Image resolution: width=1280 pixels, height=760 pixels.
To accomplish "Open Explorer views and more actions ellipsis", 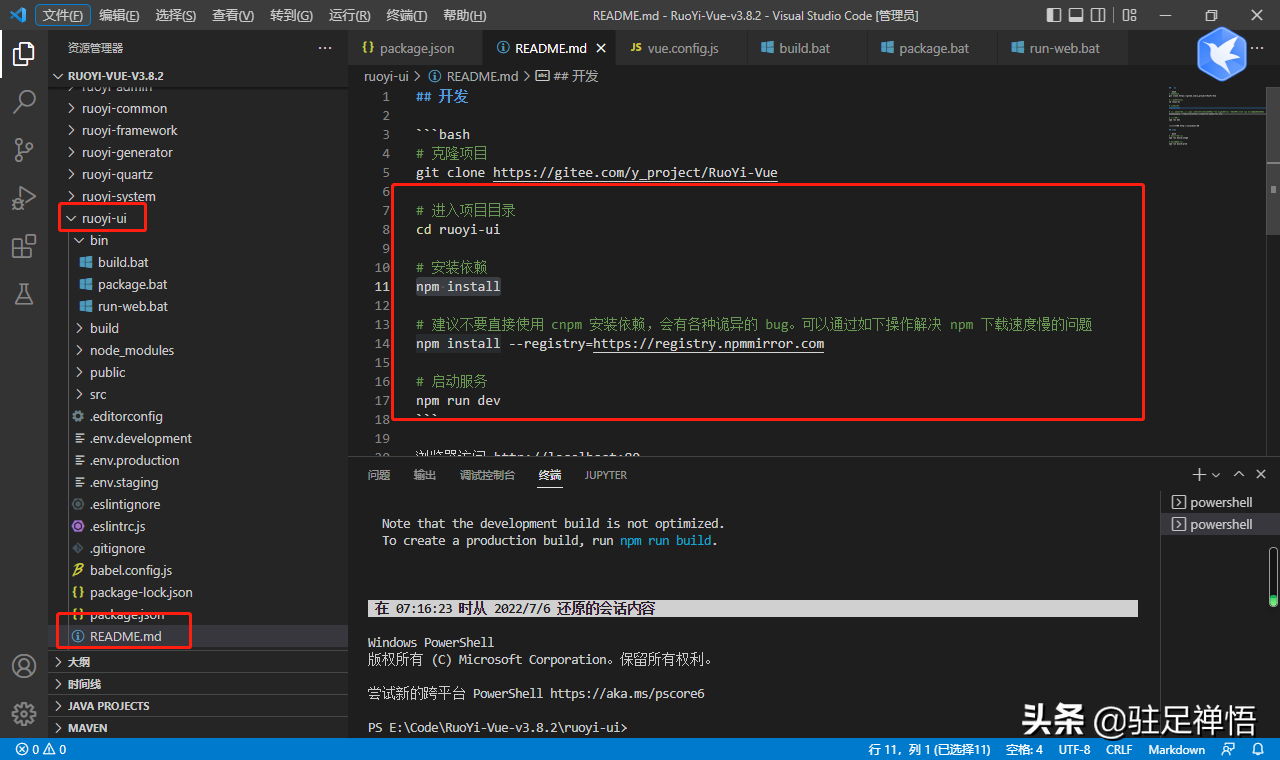I will point(325,48).
